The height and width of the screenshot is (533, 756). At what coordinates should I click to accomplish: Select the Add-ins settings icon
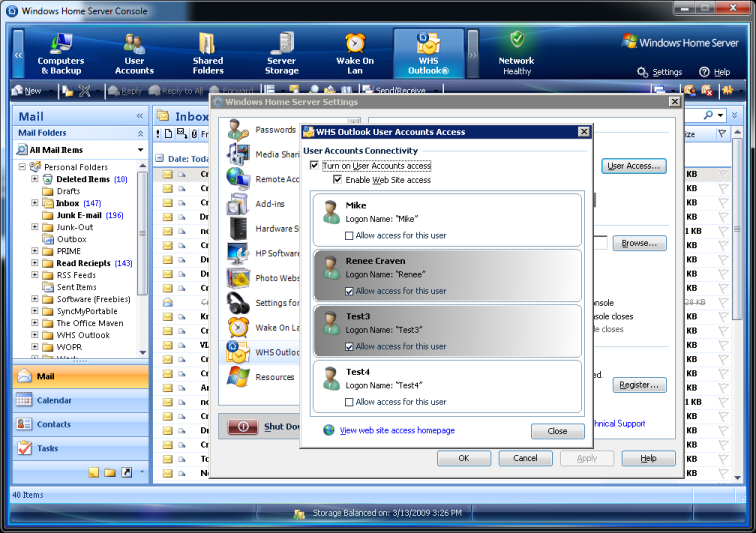(x=238, y=204)
